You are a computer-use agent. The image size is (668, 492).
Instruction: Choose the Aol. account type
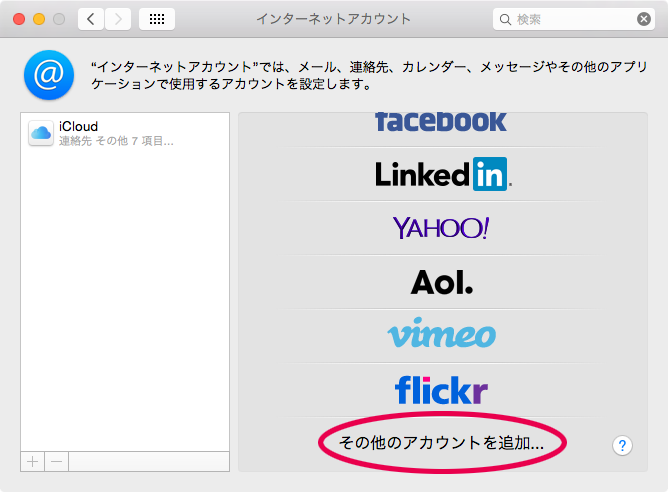441,282
